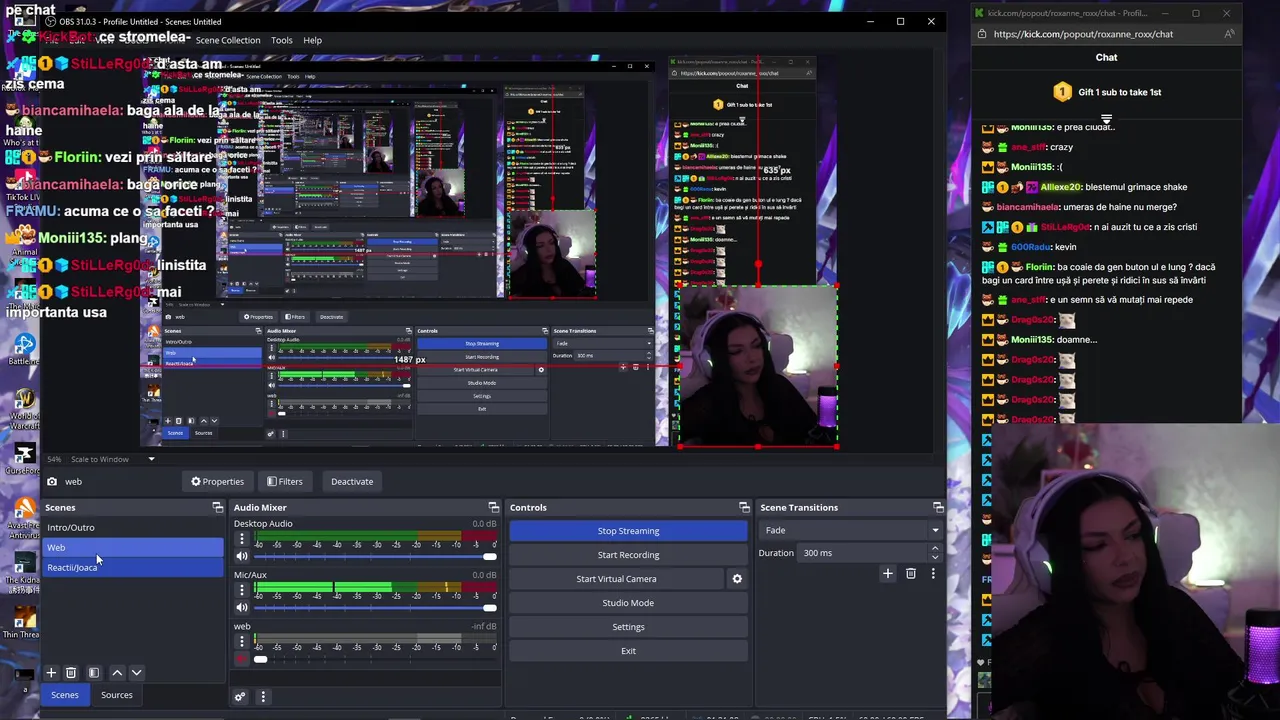Click Exit in Controls
The height and width of the screenshot is (720, 1280).
click(628, 651)
